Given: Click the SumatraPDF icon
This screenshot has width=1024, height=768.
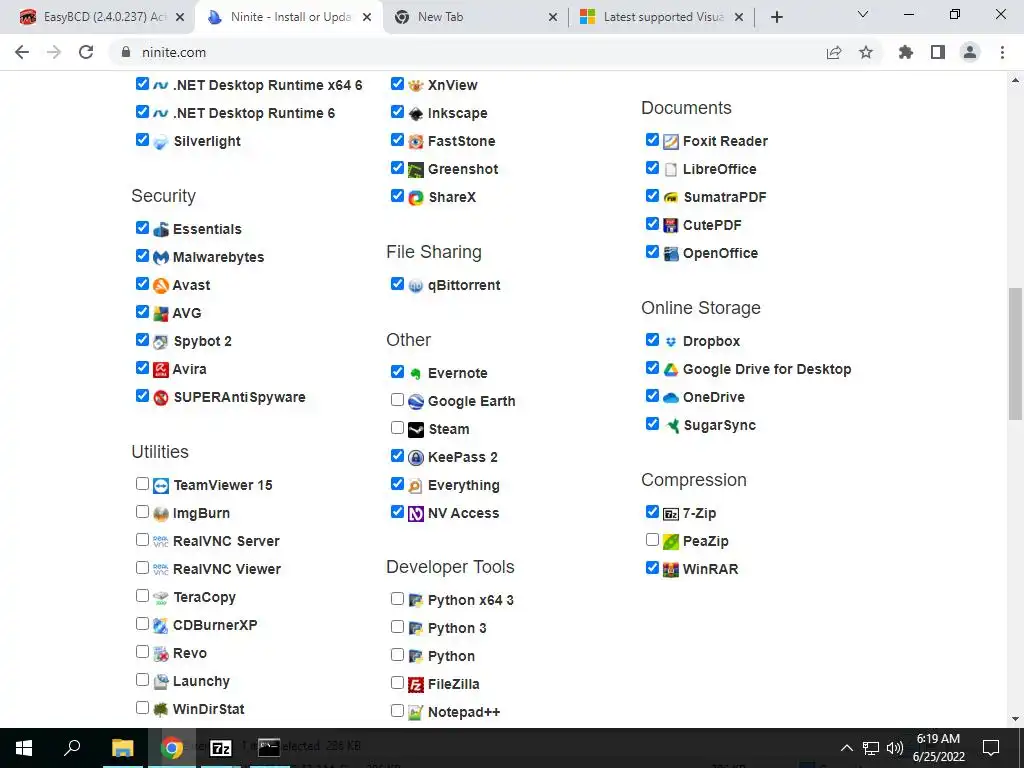Looking at the screenshot, I should pyautogui.click(x=671, y=198).
